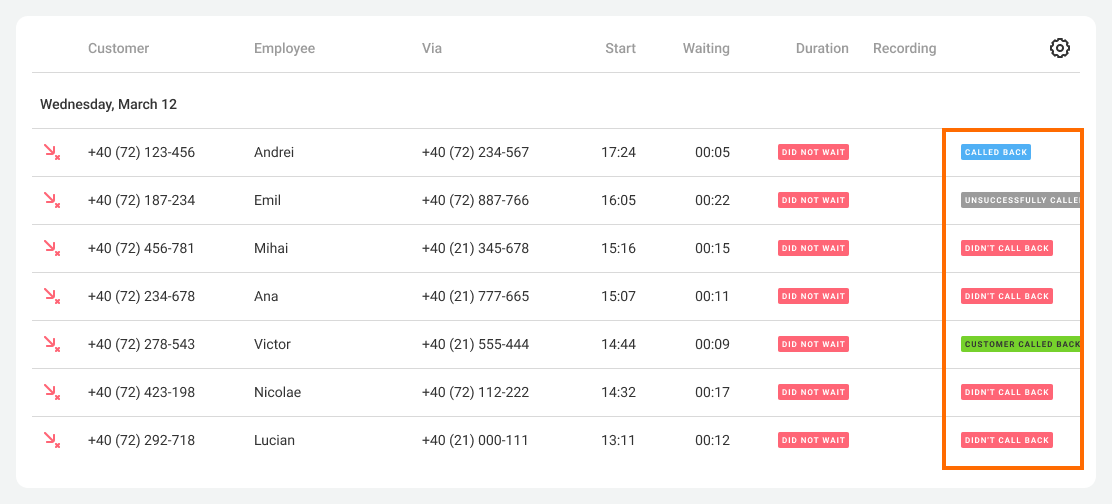Click the gray Unsuccessfully Called badge
1112x504 pixels.
pos(1020,200)
